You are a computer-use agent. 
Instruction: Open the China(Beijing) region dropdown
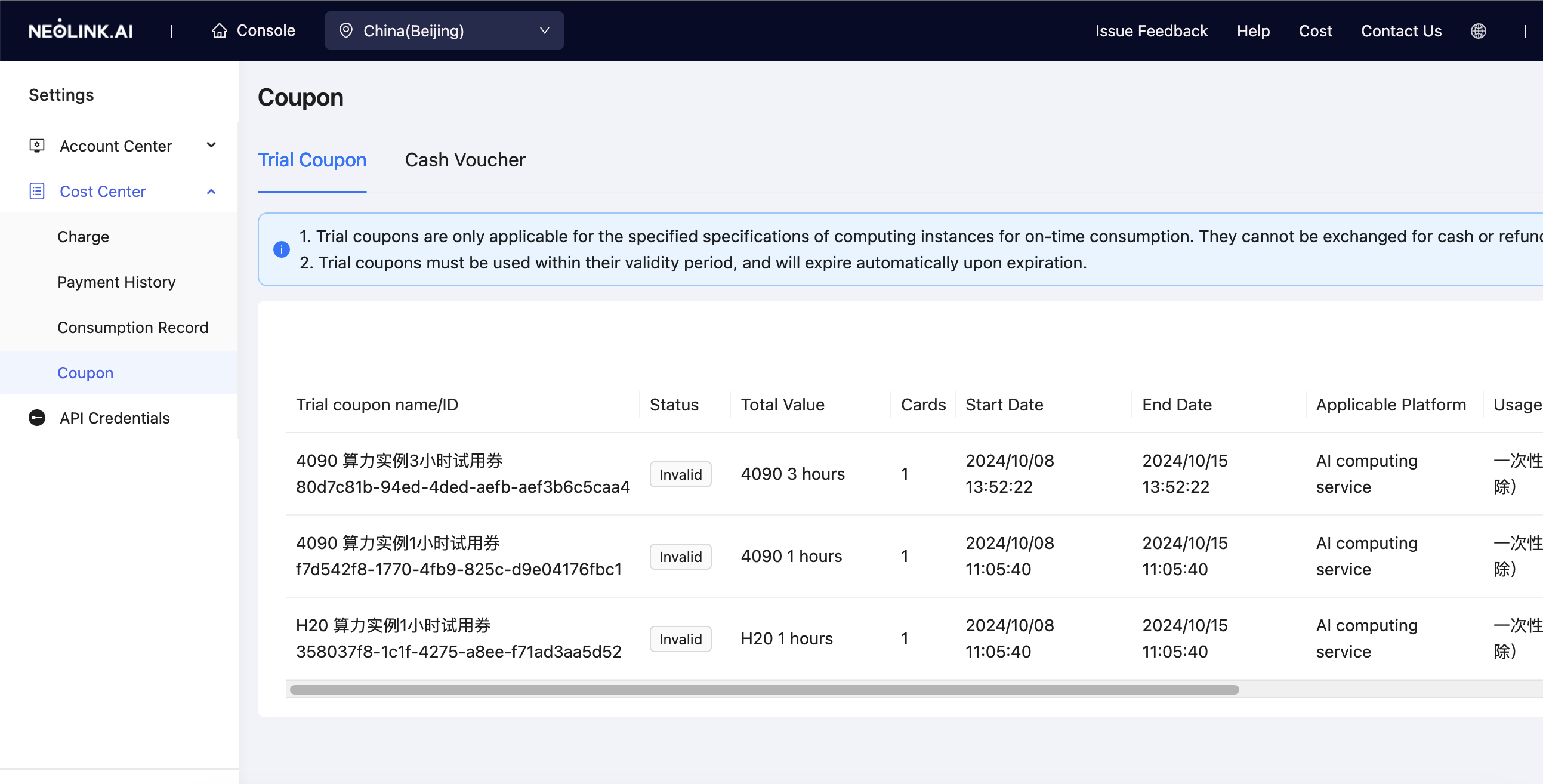(x=444, y=30)
